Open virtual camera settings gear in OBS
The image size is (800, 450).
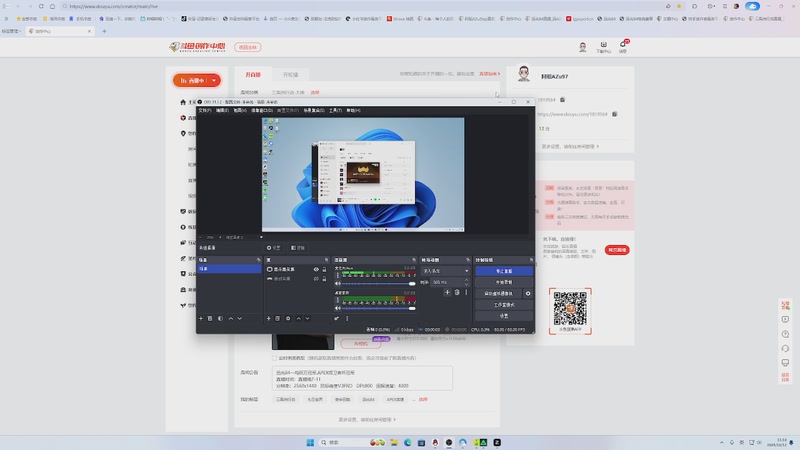[x=528, y=293]
